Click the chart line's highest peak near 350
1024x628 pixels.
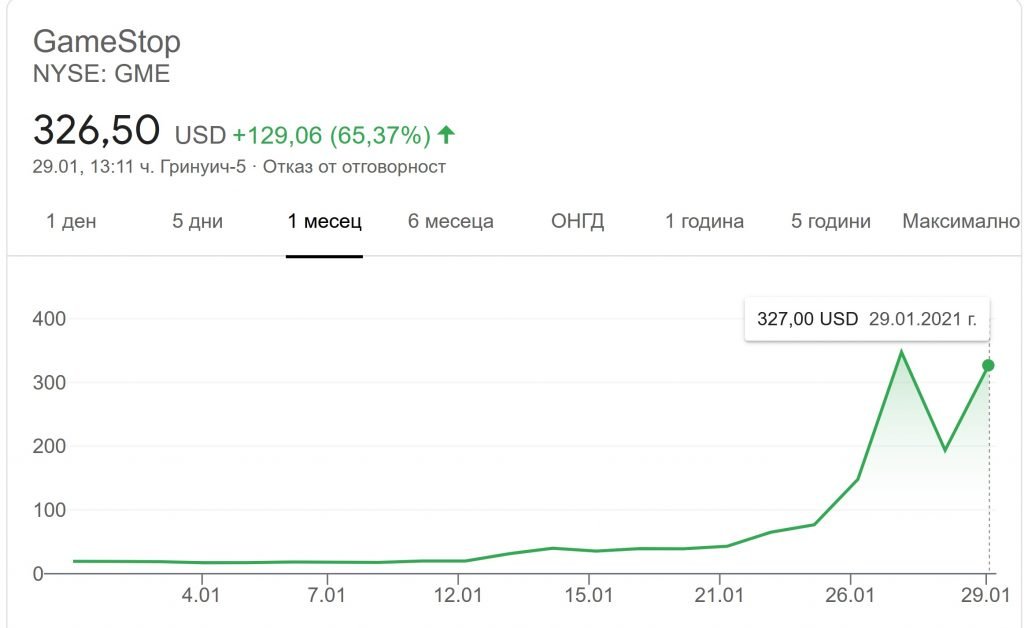pyautogui.click(x=901, y=353)
